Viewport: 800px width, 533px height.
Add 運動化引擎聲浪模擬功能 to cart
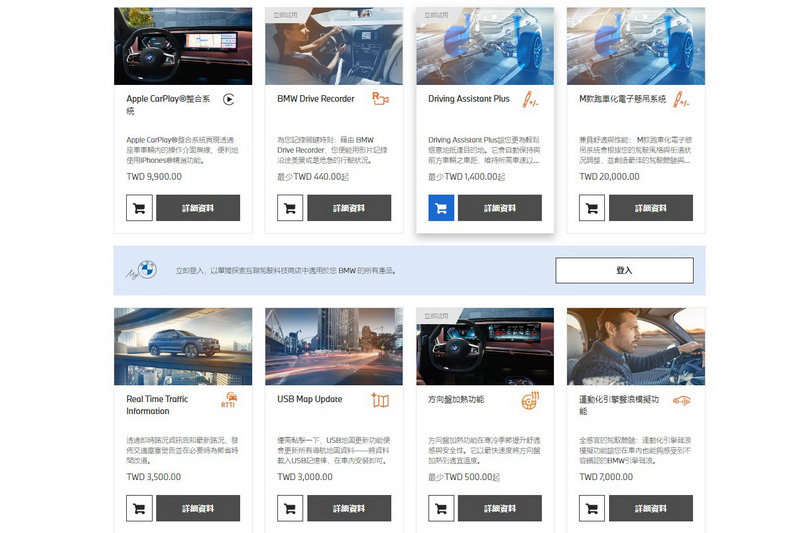(x=592, y=508)
